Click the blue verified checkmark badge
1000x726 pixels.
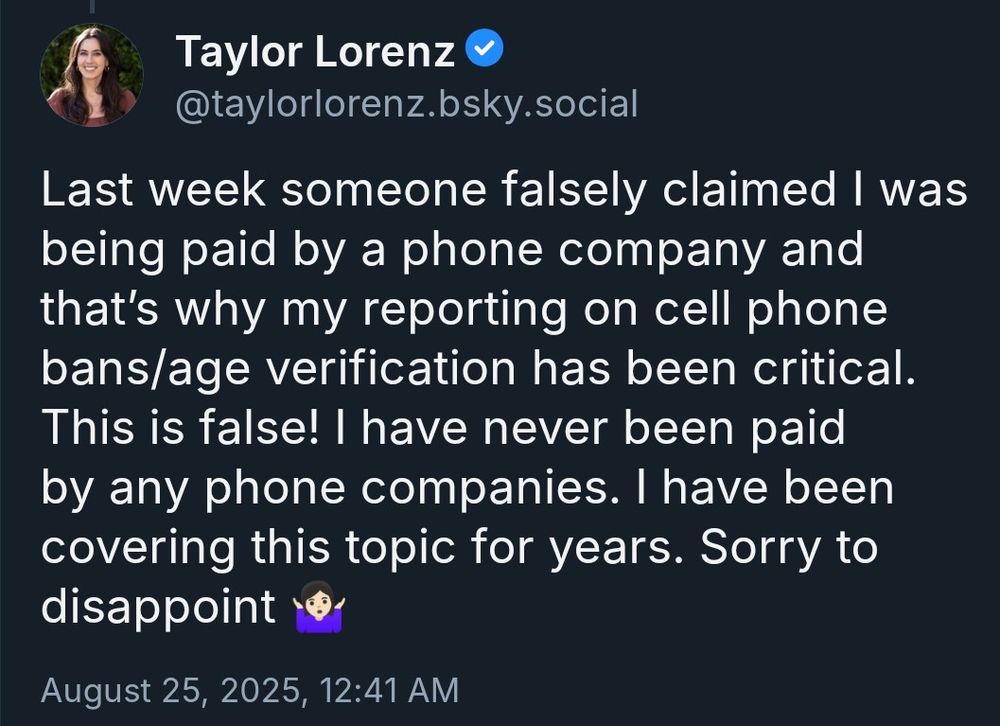(486, 50)
